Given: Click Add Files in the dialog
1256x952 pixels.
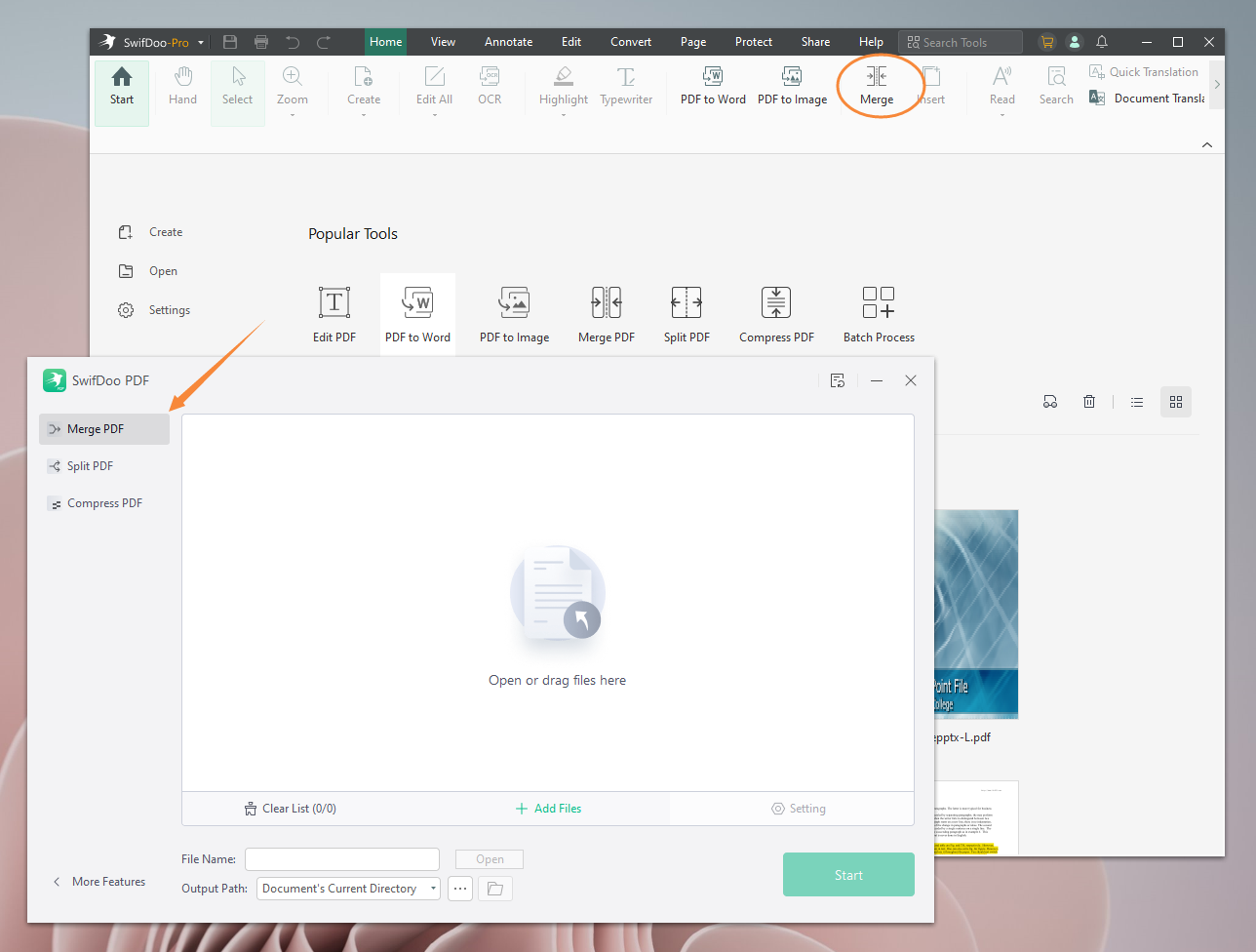Looking at the screenshot, I should (x=548, y=809).
